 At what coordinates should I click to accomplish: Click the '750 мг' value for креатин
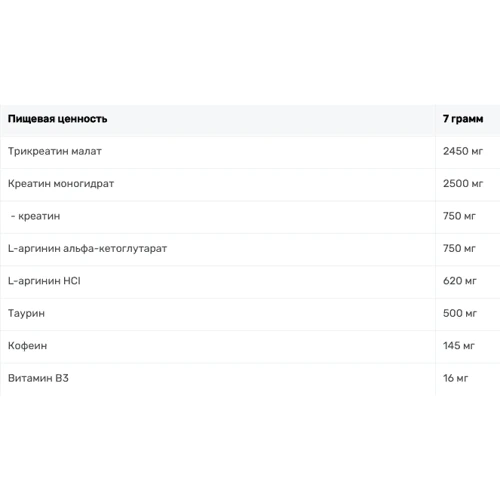[459, 216]
